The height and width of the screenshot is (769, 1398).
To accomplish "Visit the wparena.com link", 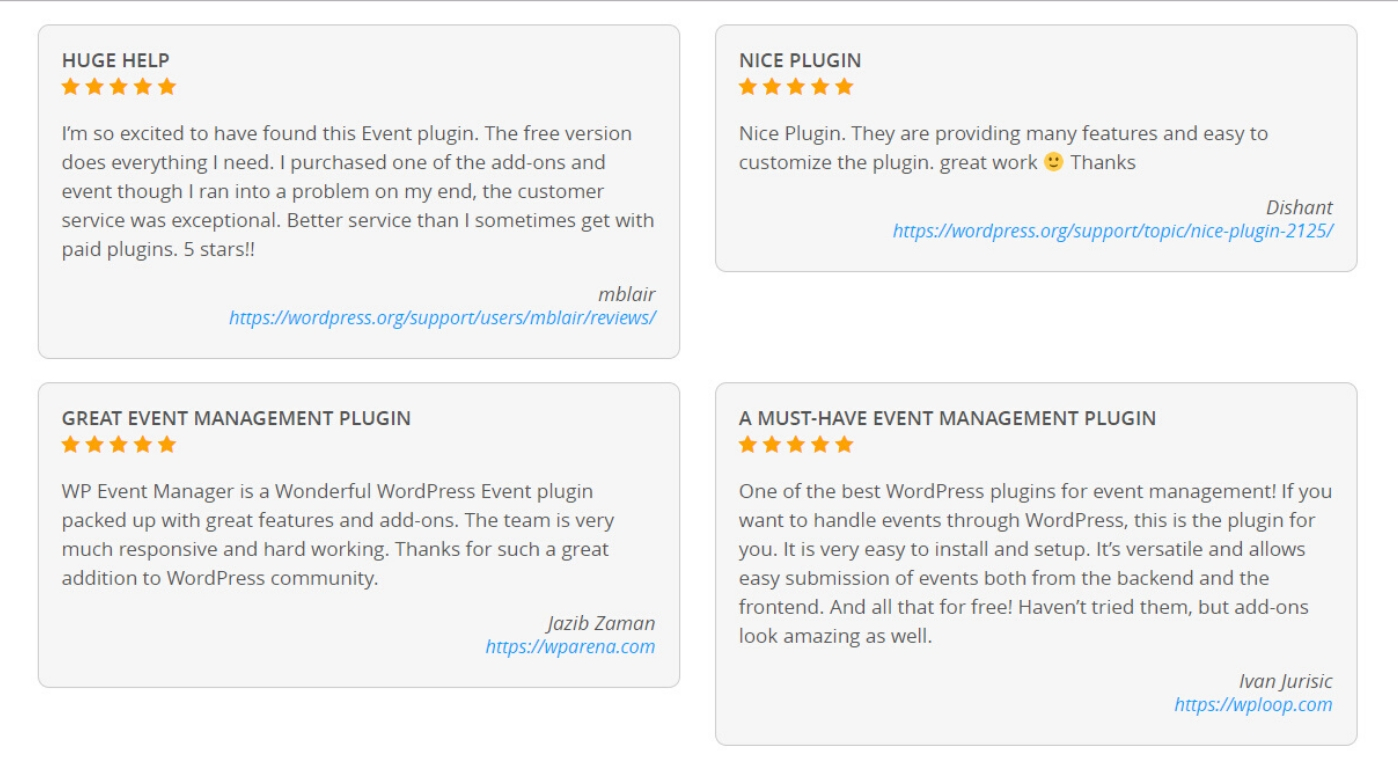I will coord(570,647).
